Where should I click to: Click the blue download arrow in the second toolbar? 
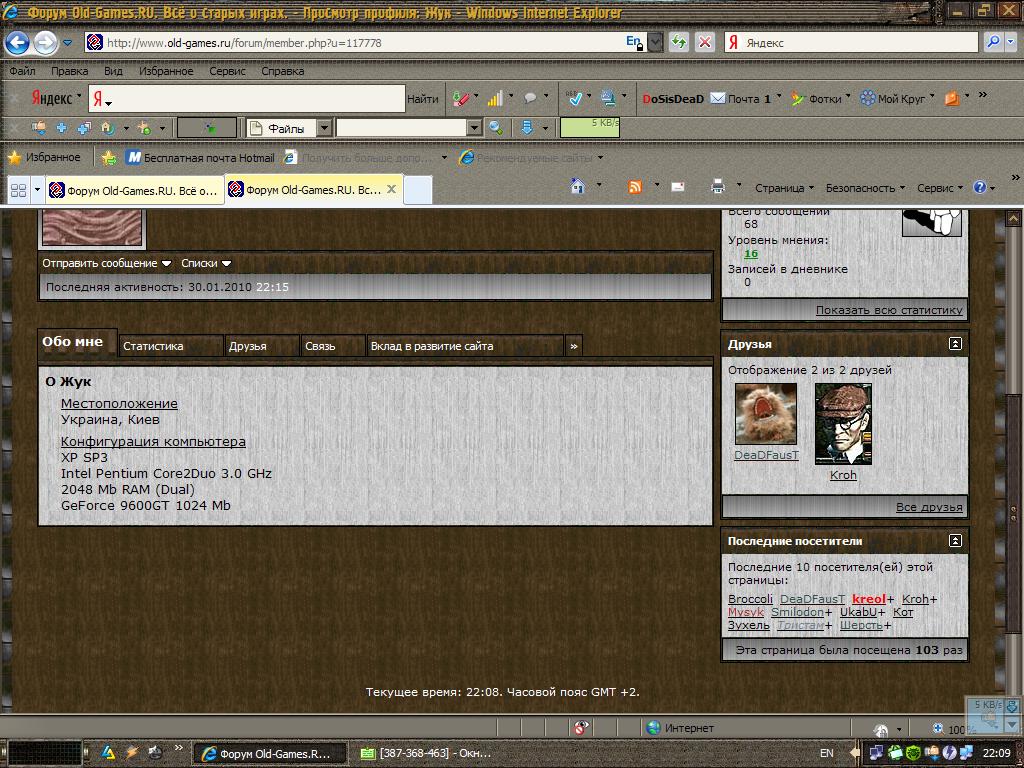[527, 127]
